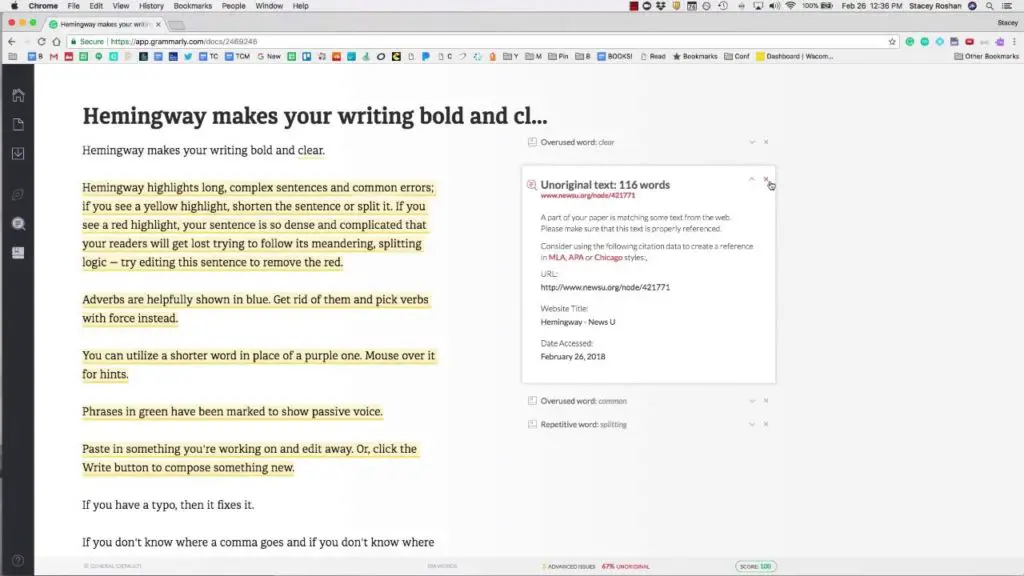
Task: Open the Help menu
Action: pos(300,6)
